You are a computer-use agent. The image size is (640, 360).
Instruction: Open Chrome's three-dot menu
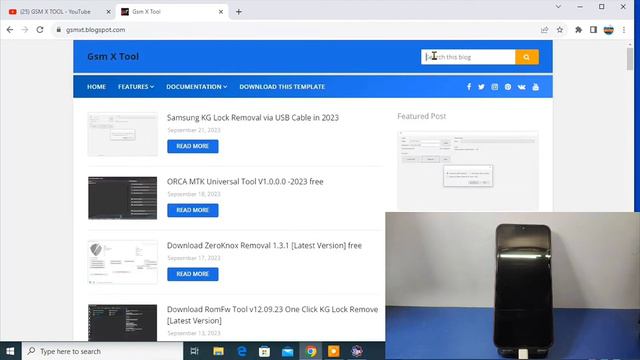coord(624,30)
